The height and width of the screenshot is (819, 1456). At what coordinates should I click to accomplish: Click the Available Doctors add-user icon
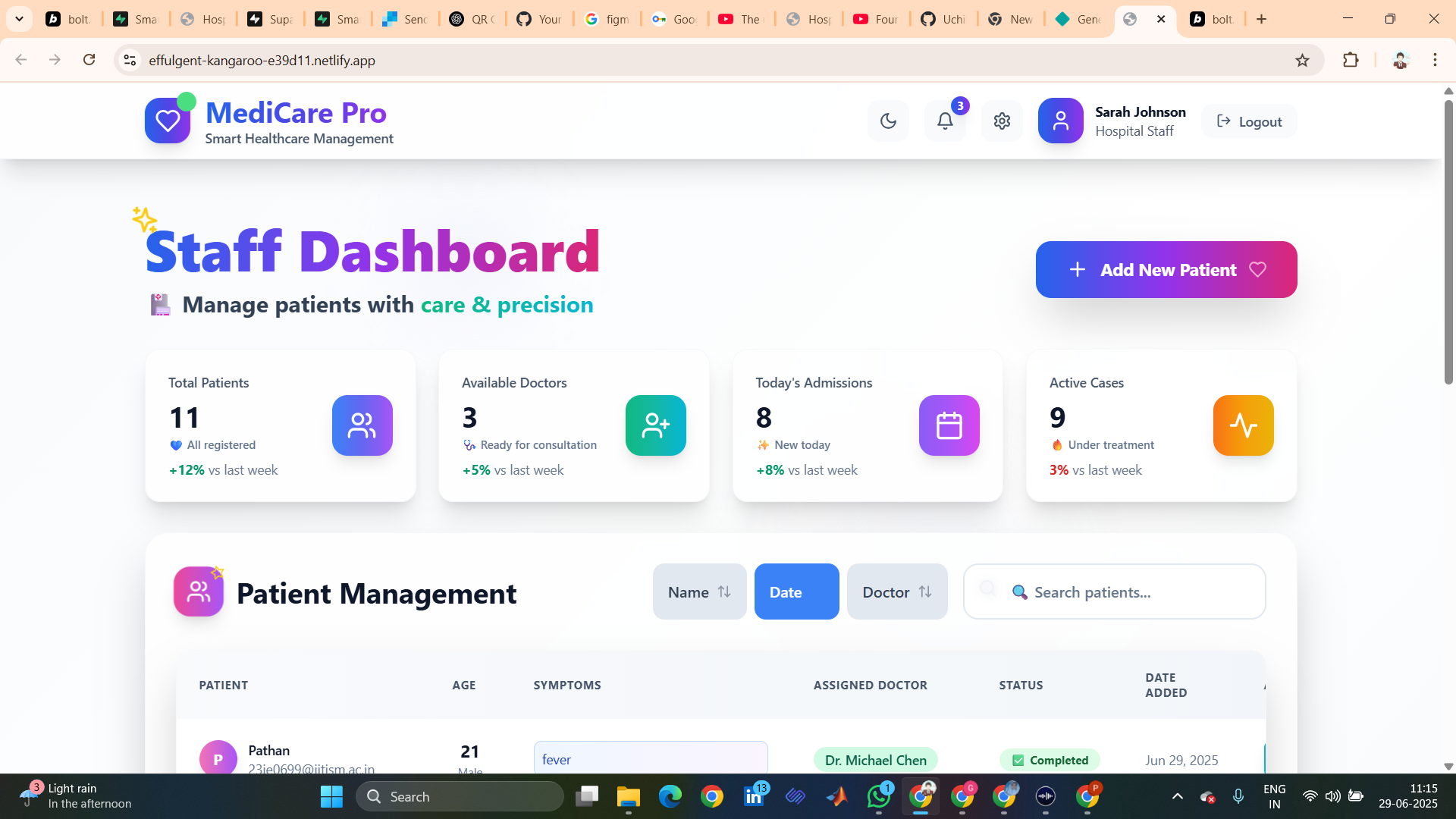(x=655, y=425)
